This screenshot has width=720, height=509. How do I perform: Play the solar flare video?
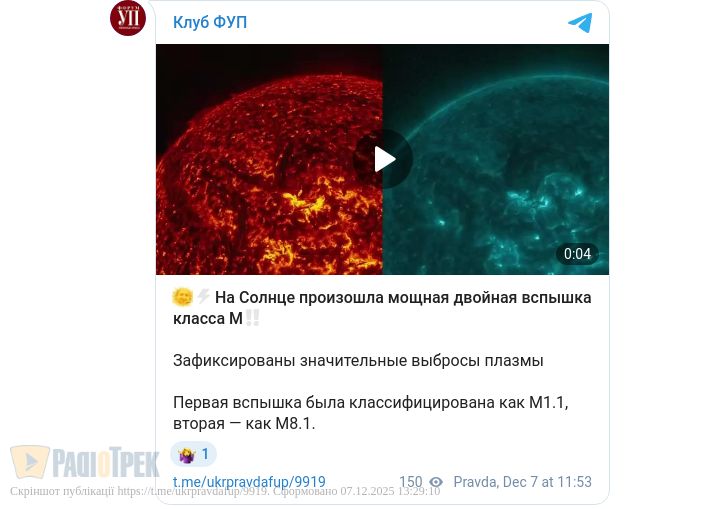(x=383, y=159)
